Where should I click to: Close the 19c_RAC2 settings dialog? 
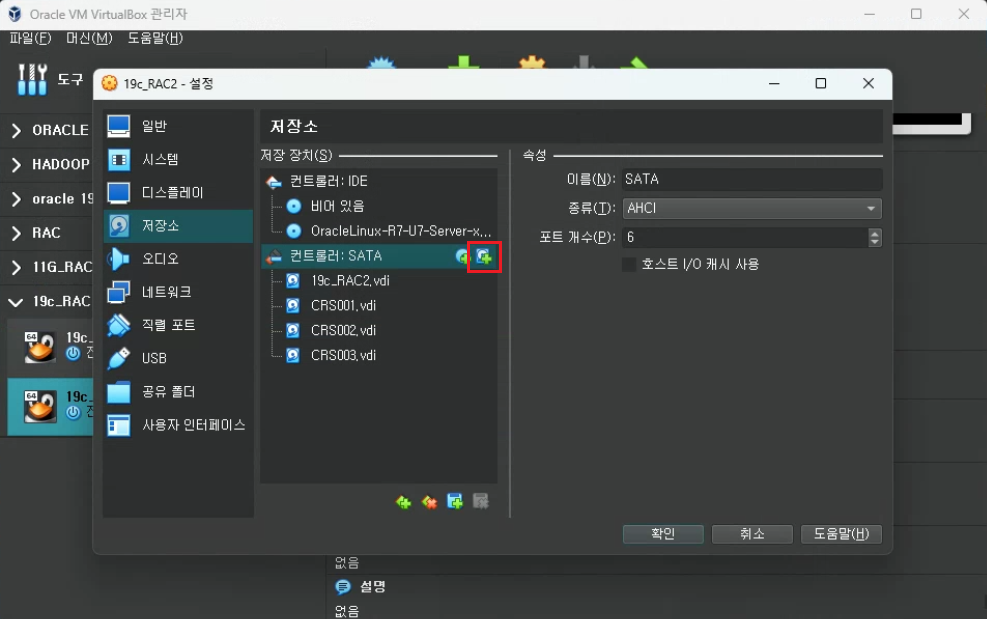(x=868, y=84)
